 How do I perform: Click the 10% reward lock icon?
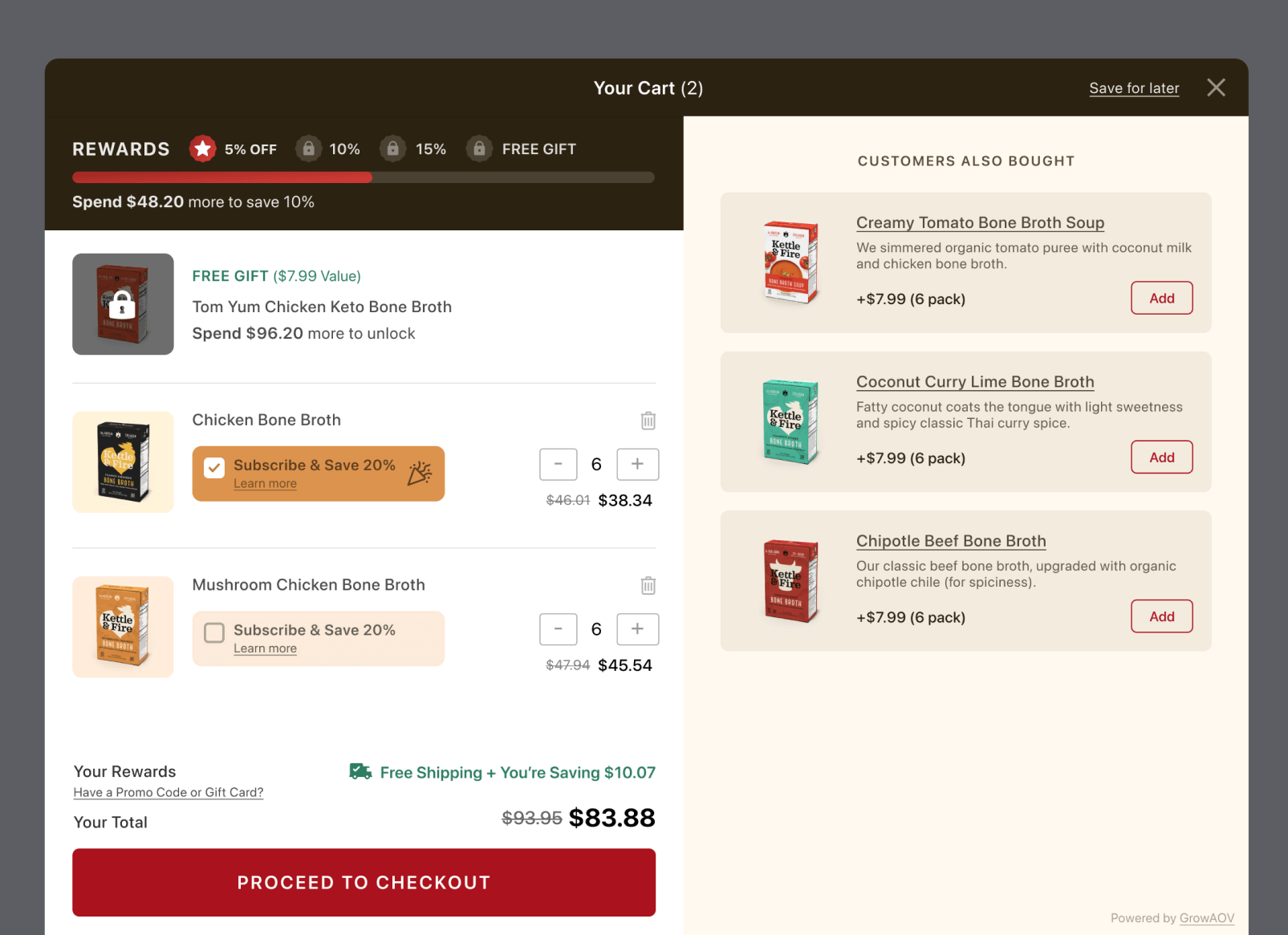(x=308, y=148)
